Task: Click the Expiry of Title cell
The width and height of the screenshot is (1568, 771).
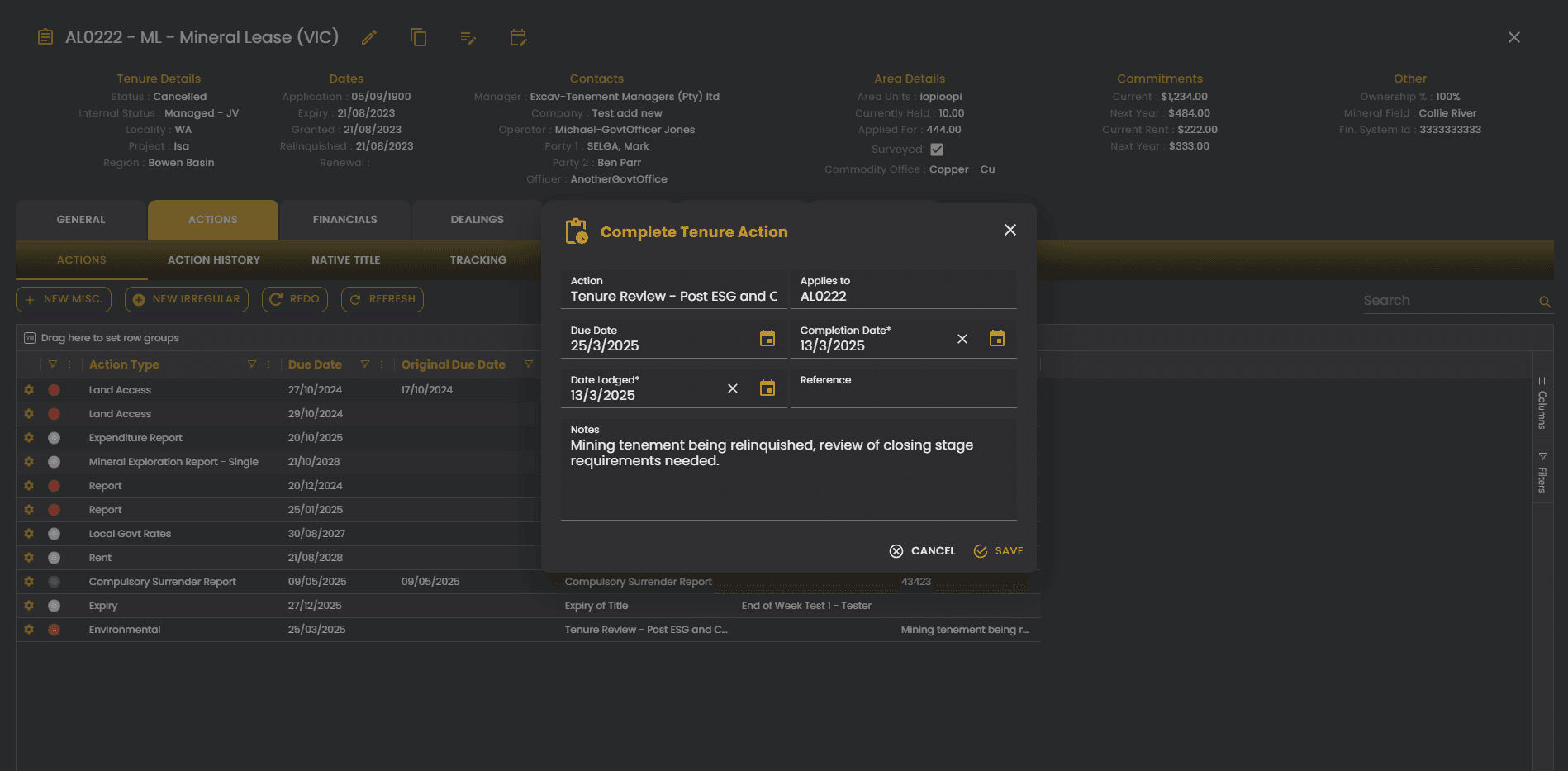Action: click(596, 606)
